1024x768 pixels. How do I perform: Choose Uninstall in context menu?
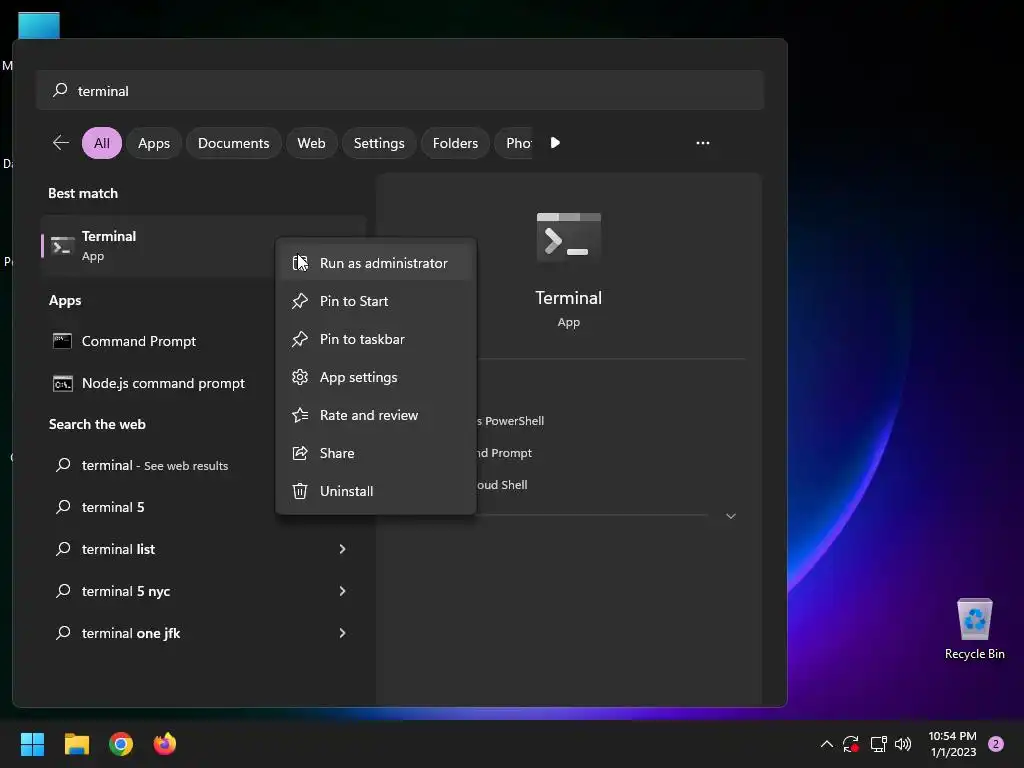coord(376,490)
